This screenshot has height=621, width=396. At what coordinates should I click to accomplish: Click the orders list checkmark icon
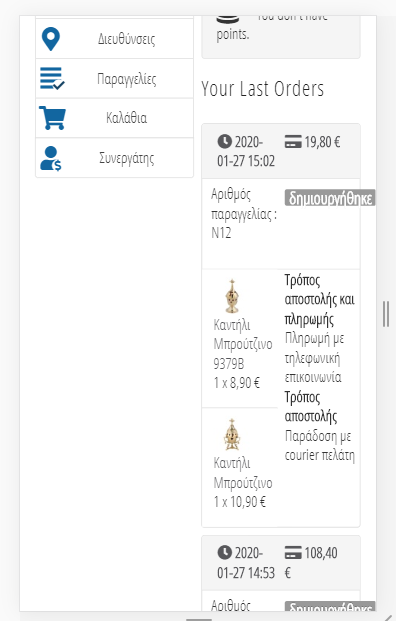(x=52, y=78)
